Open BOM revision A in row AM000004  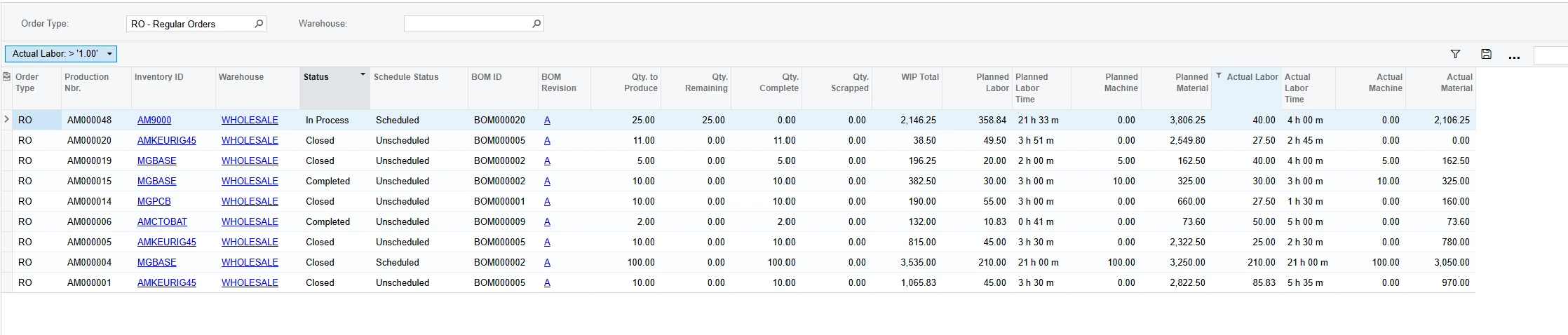(547, 262)
